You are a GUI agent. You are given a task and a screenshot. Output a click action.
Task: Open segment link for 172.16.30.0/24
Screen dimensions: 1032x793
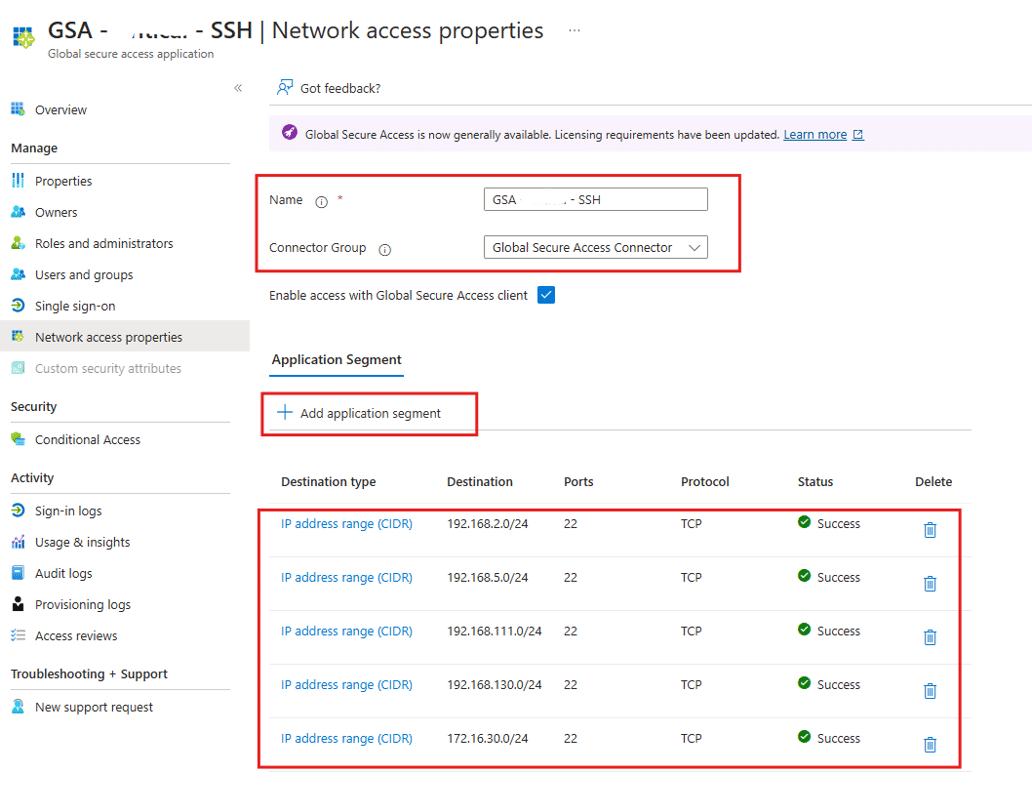click(x=347, y=739)
